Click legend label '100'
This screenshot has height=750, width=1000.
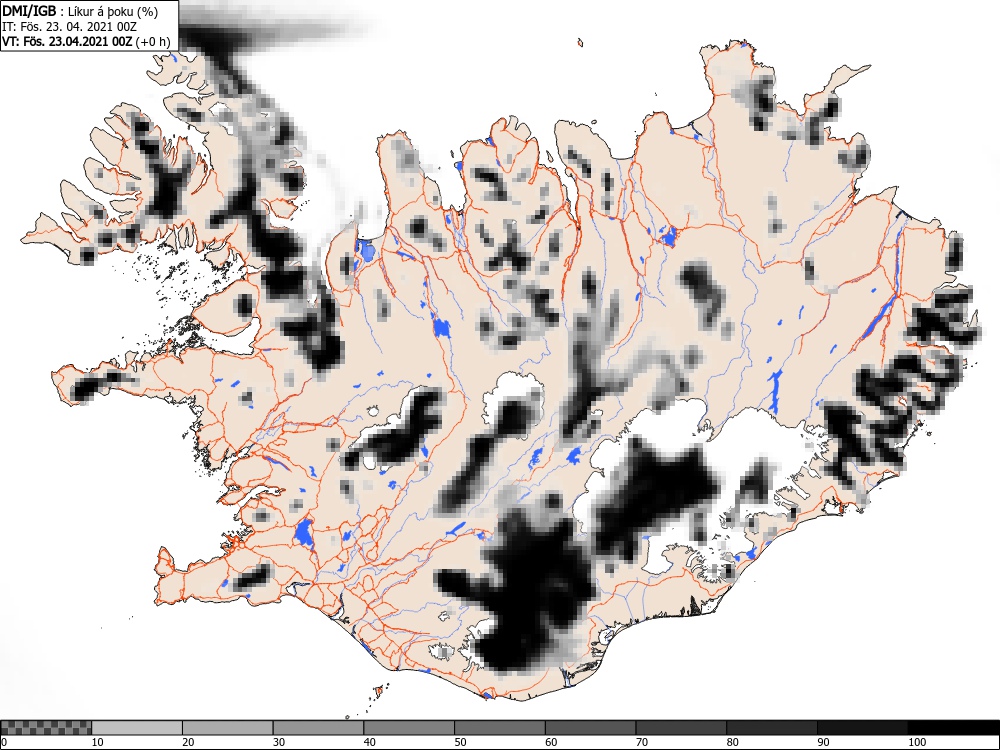click(916, 742)
